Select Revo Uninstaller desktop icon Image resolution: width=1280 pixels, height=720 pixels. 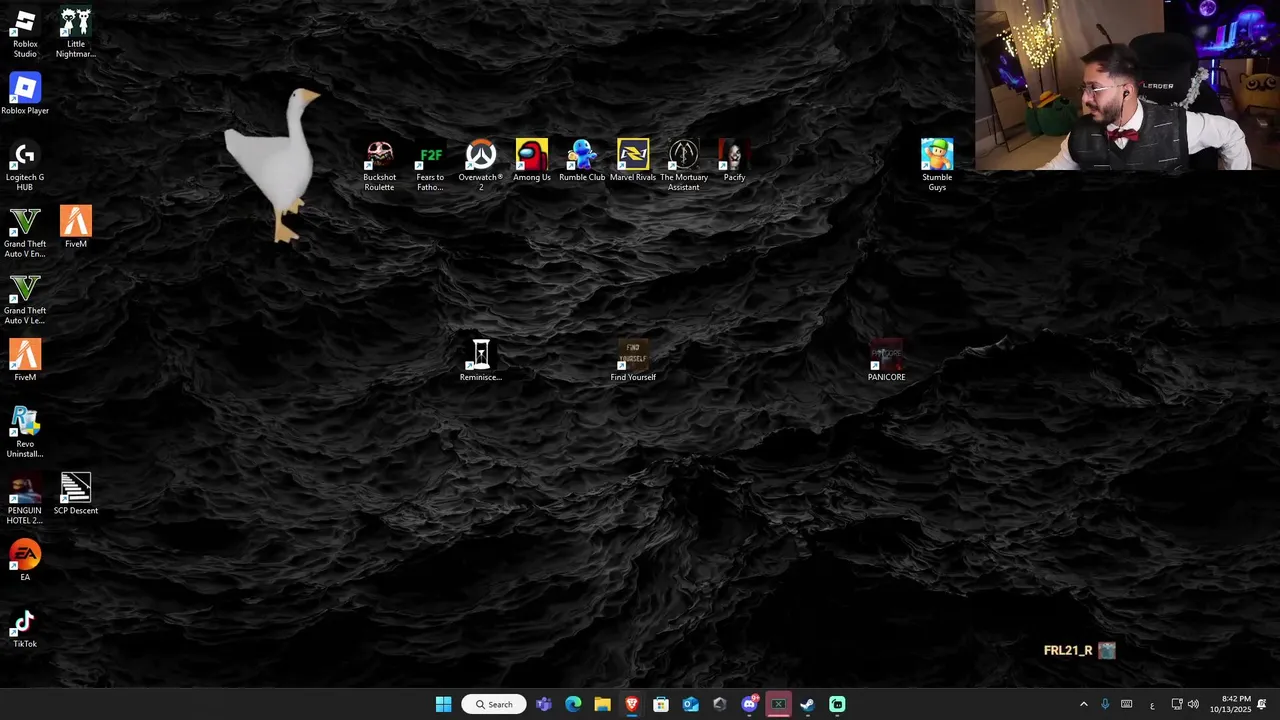(25, 433)
